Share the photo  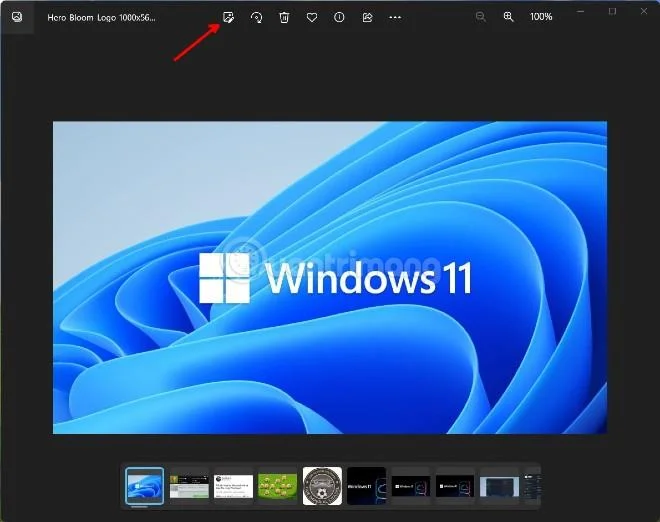click(x=367, y=17)
